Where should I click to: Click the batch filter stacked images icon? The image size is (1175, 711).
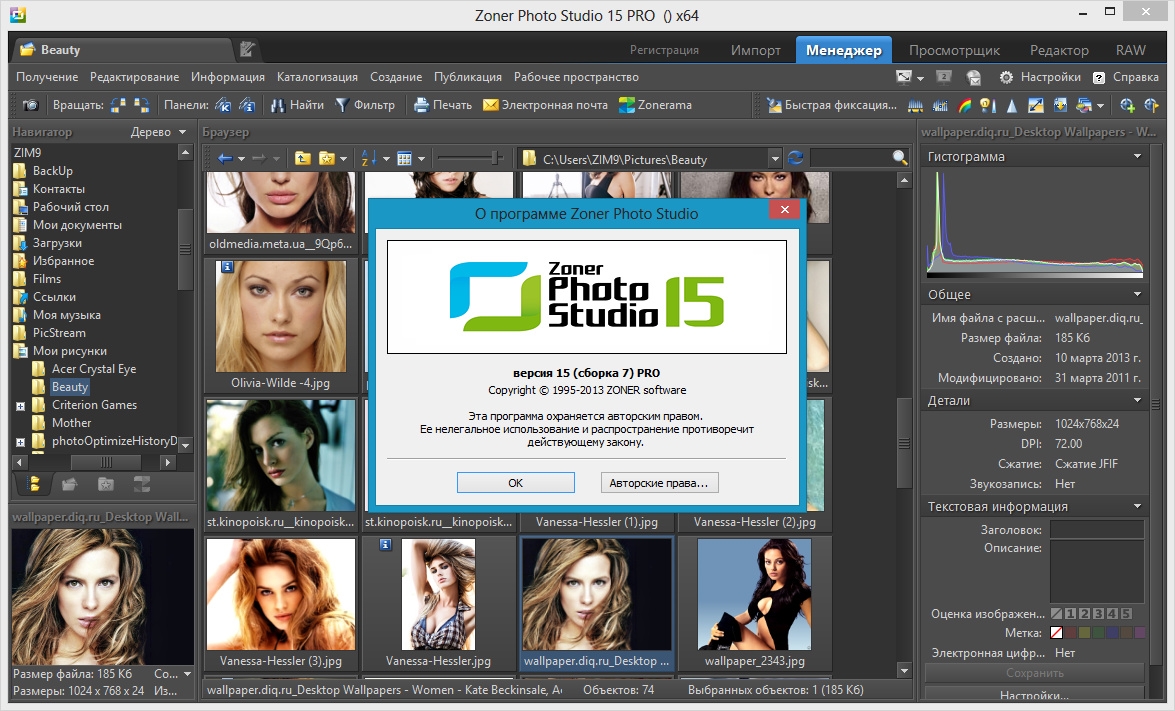click(1084, 106)
